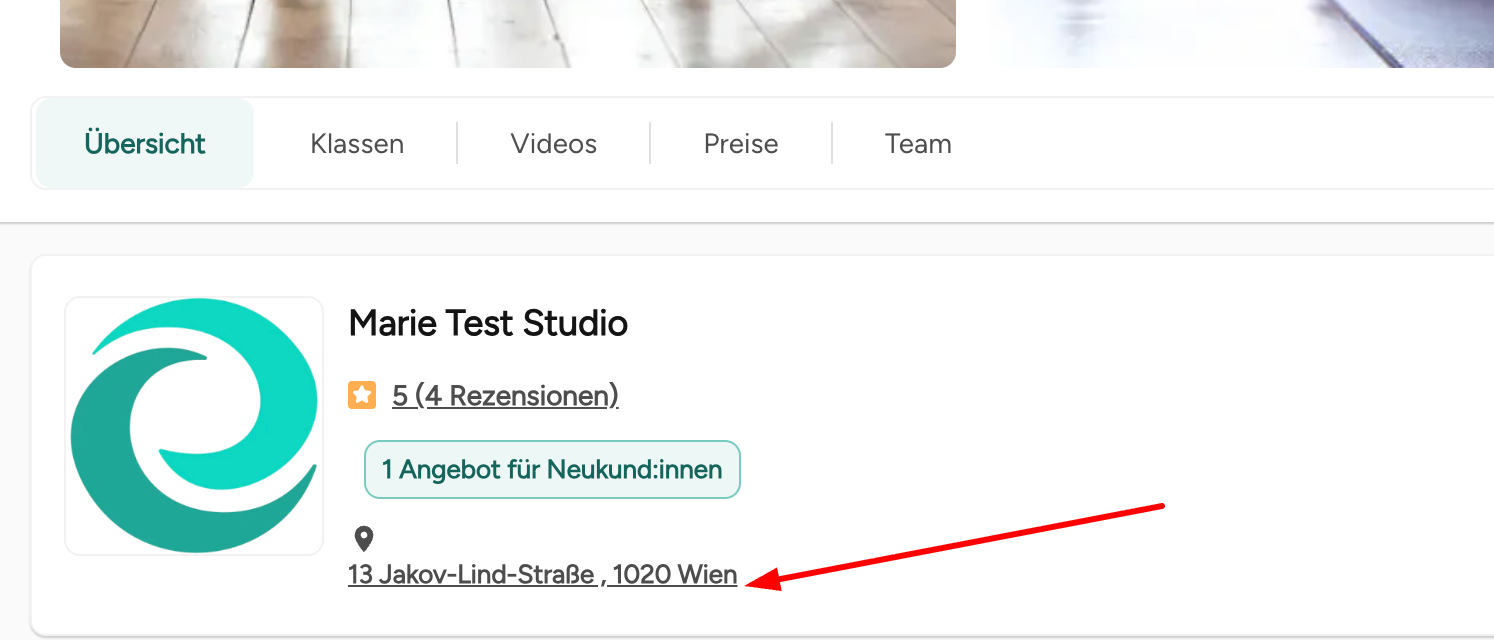Click the Marie Test Studio heading
Image resolution: width=1494 pixels, height=640 pixels.
coord(488,323)
